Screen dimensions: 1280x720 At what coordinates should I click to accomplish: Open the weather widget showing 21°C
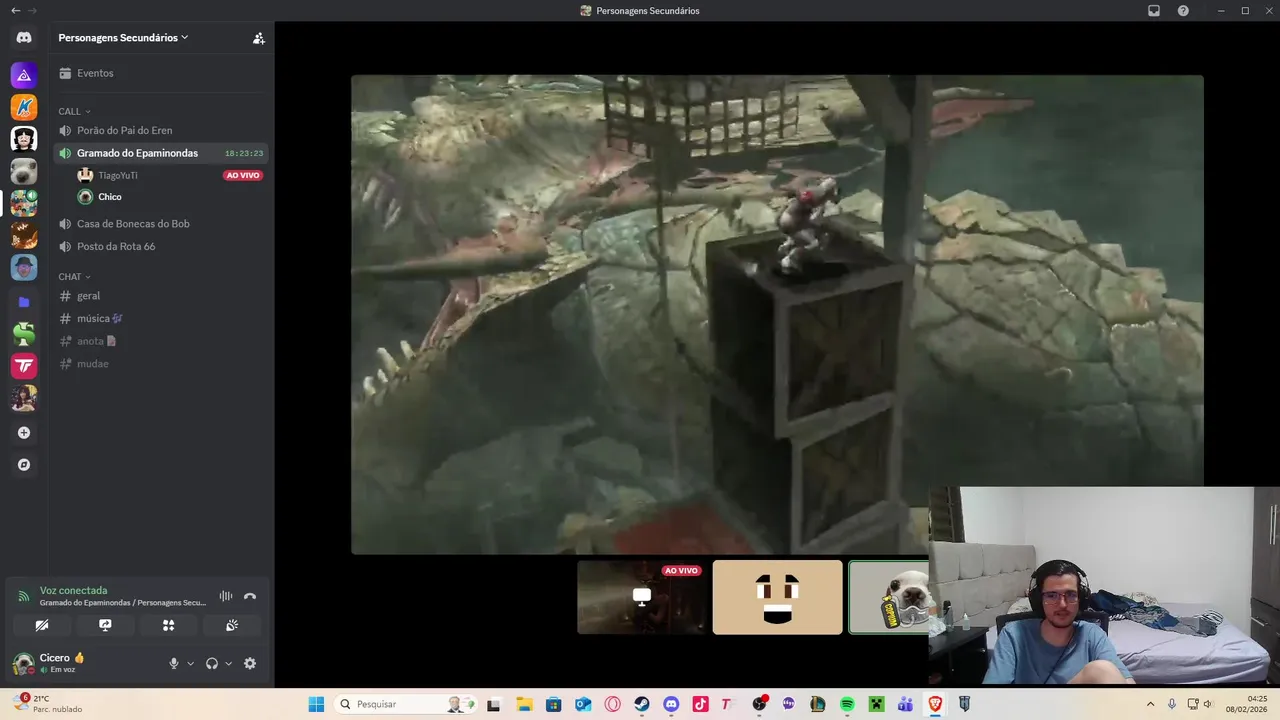(48, 704)
